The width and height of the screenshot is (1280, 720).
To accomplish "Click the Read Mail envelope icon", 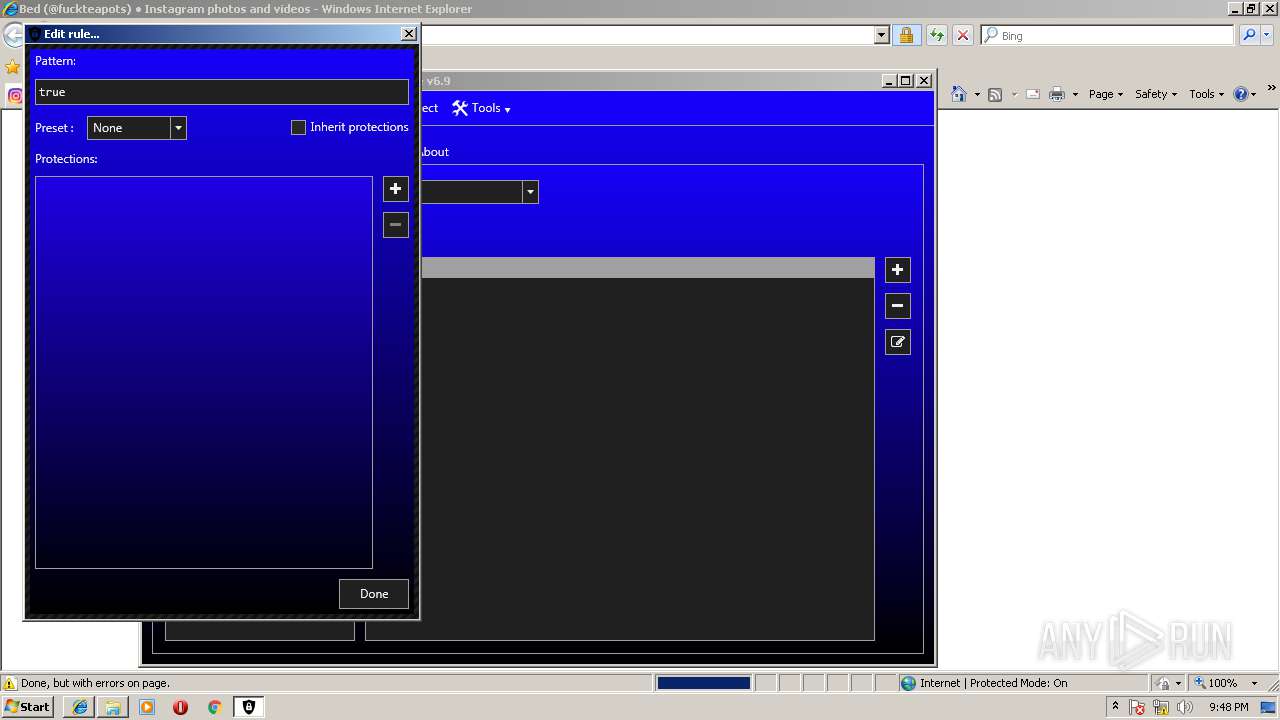I will (1033, 94).
